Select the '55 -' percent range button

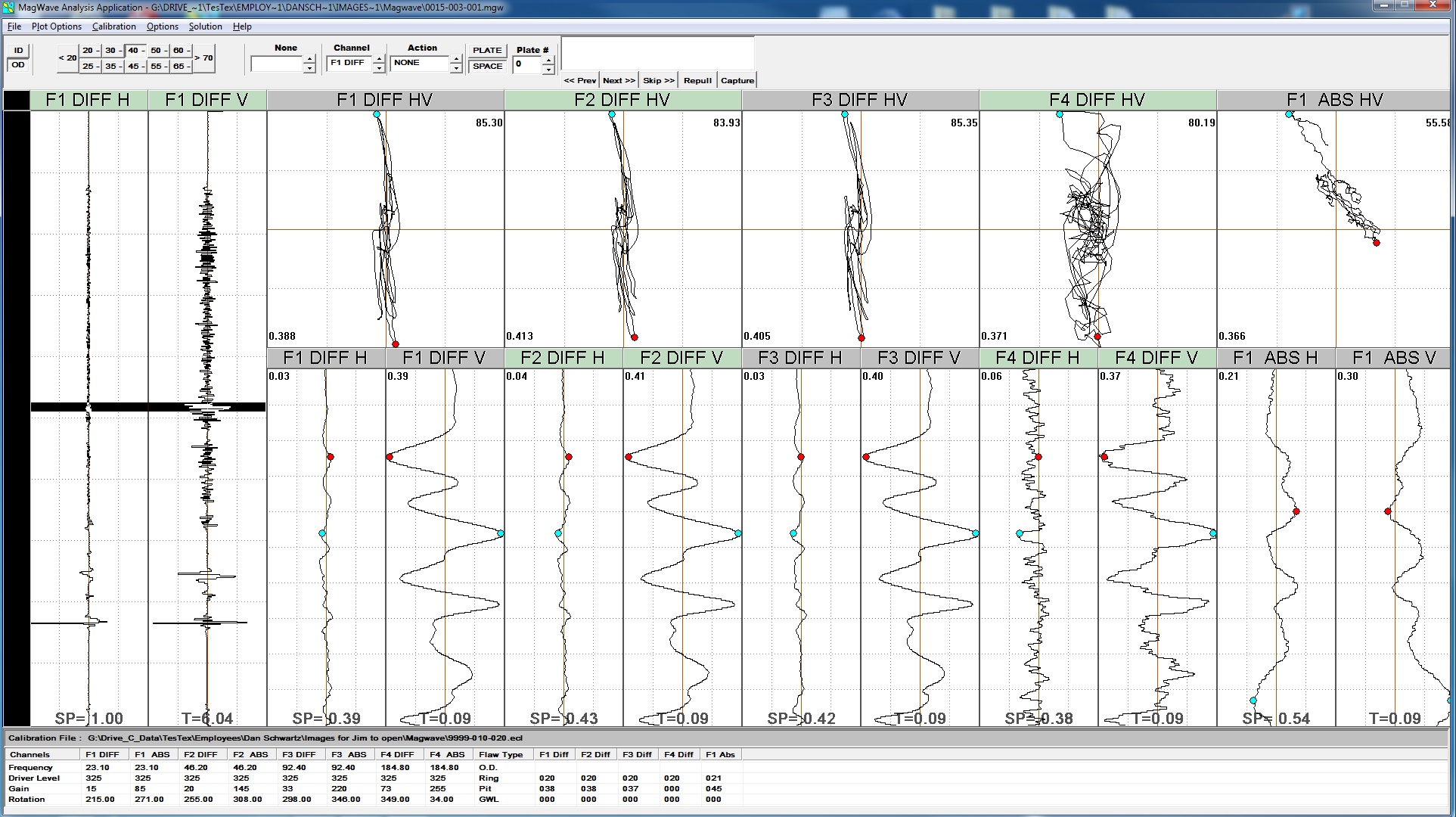tap(158, 66)
